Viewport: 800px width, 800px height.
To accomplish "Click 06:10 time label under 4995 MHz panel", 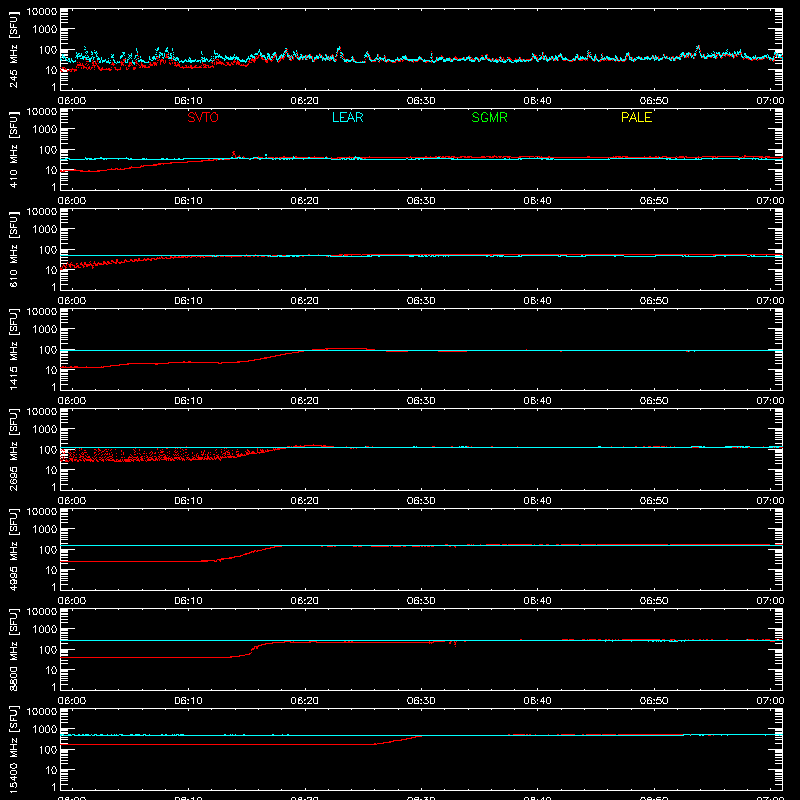I will tap(188, 601).
